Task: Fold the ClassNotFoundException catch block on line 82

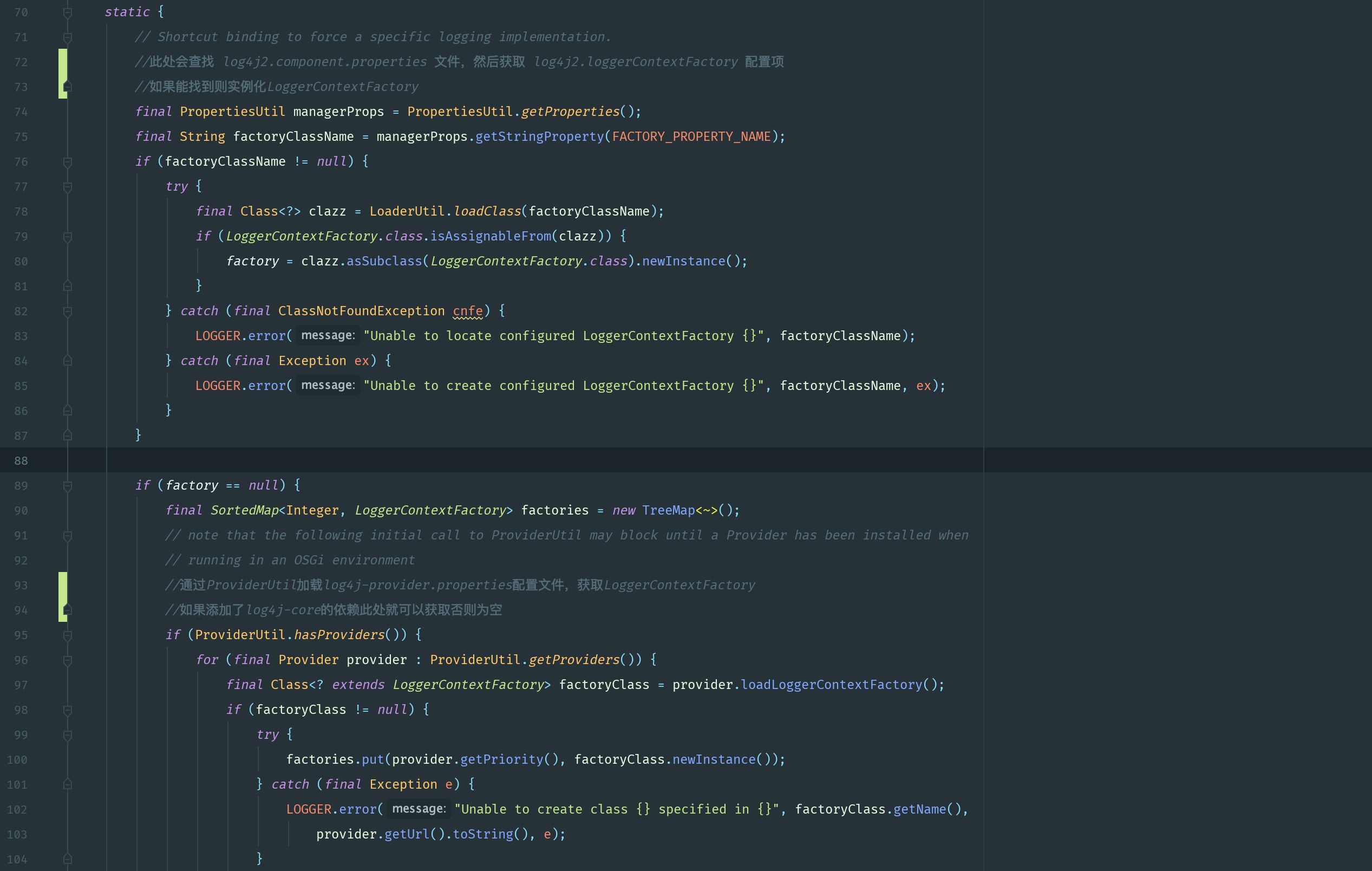Action: click(67, 311)
